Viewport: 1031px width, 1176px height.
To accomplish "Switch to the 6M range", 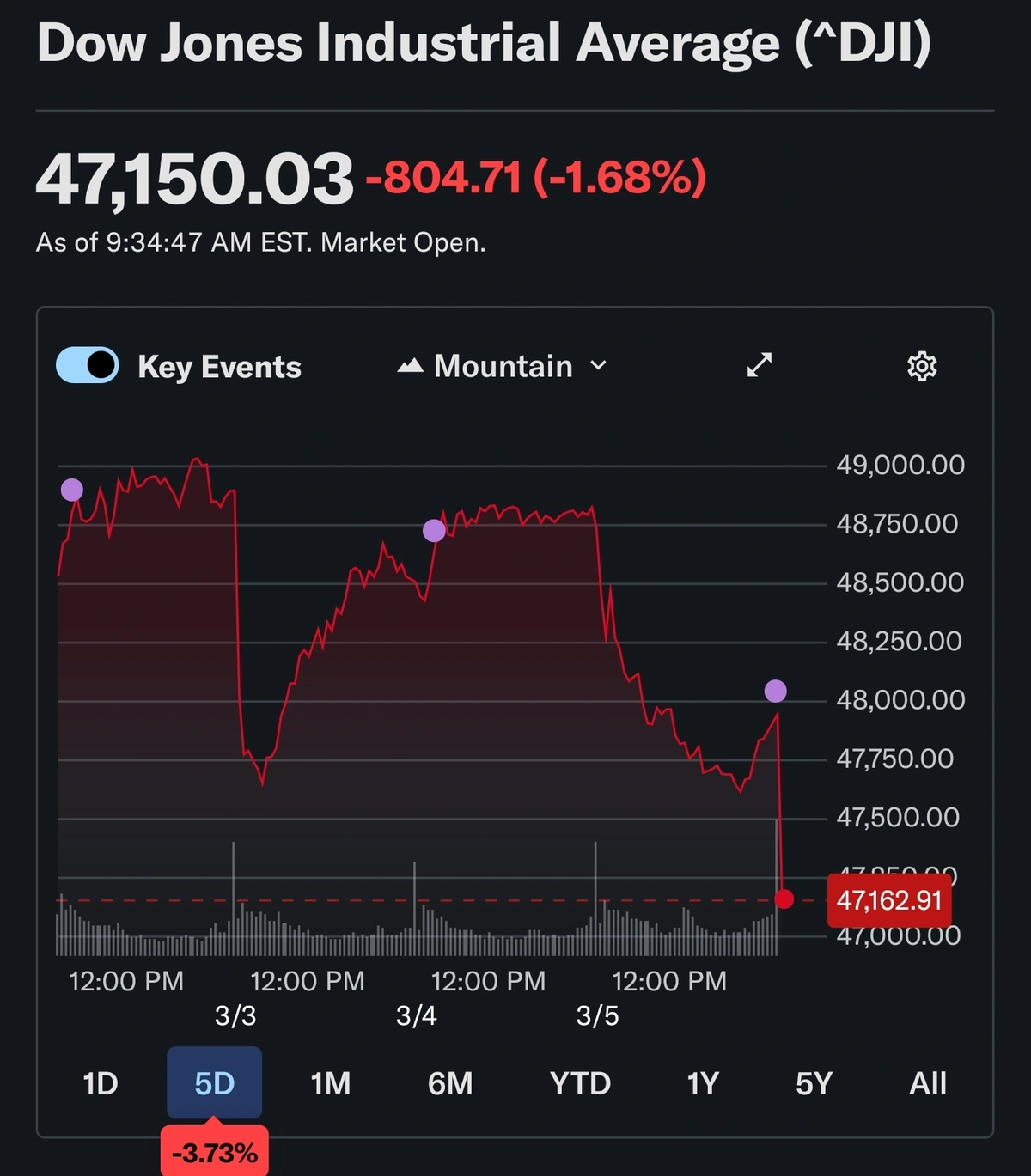I will point(450,1083).
